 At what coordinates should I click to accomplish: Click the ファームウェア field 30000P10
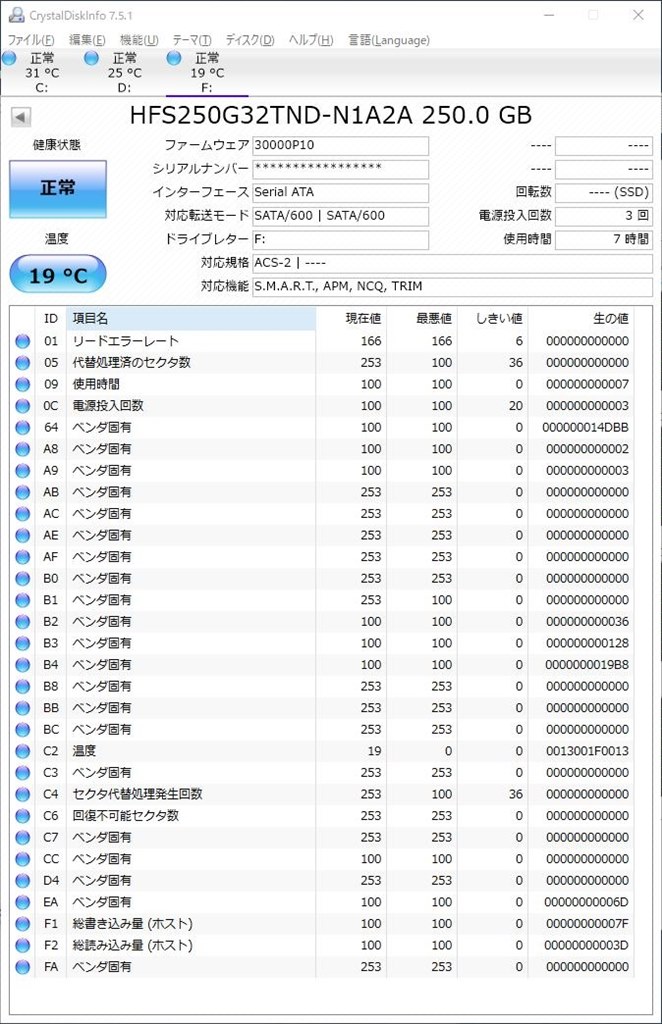pyautogui.click(x=340, y=146)
